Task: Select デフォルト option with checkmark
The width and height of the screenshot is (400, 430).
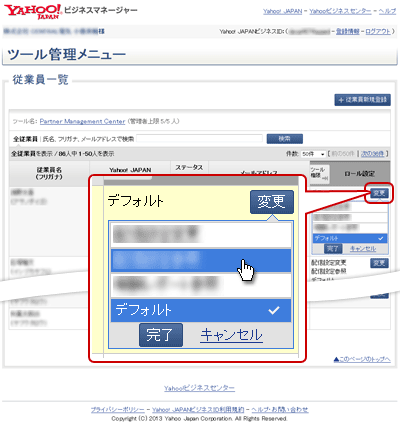Action: pos(201,310)
